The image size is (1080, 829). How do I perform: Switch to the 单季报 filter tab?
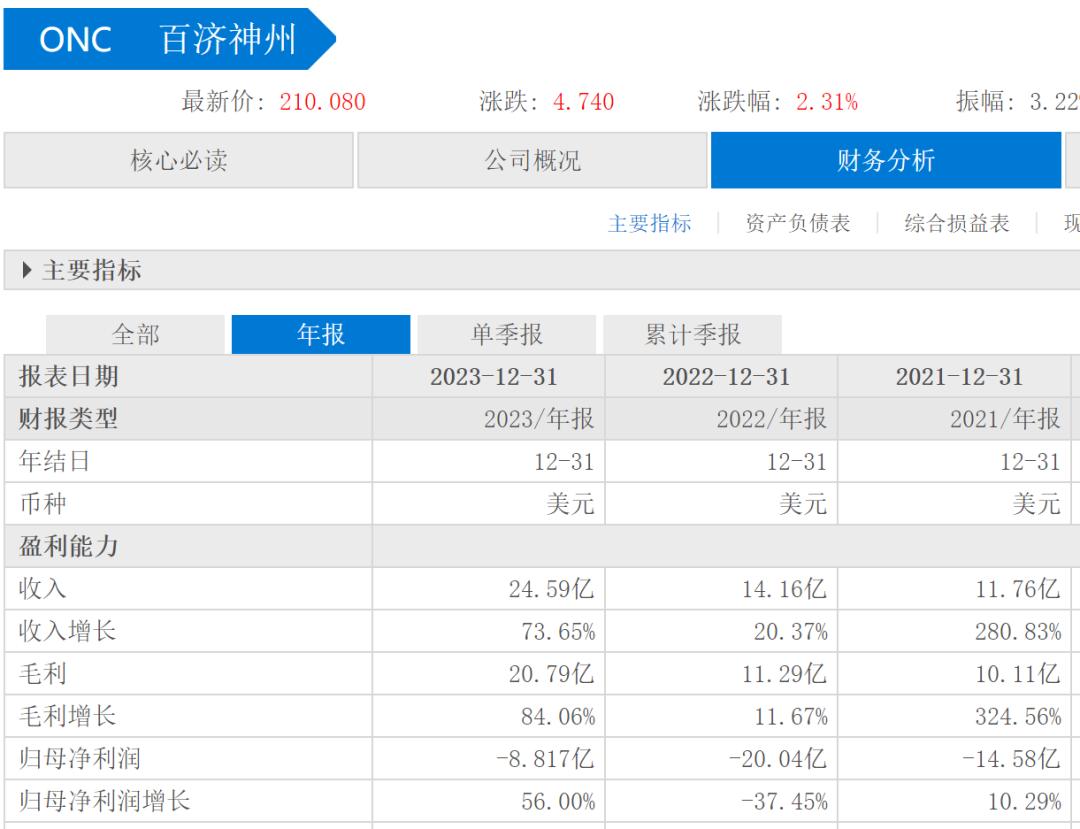[507, 335]
